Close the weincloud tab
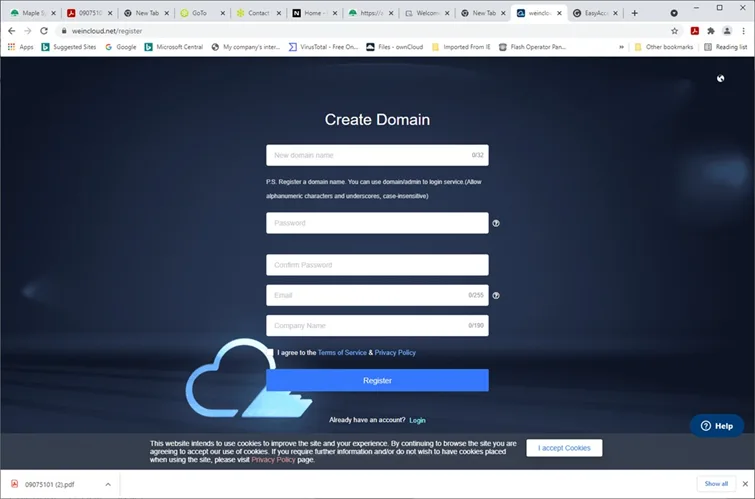Viewport: 755px width, 499px height. pos(559,13)
